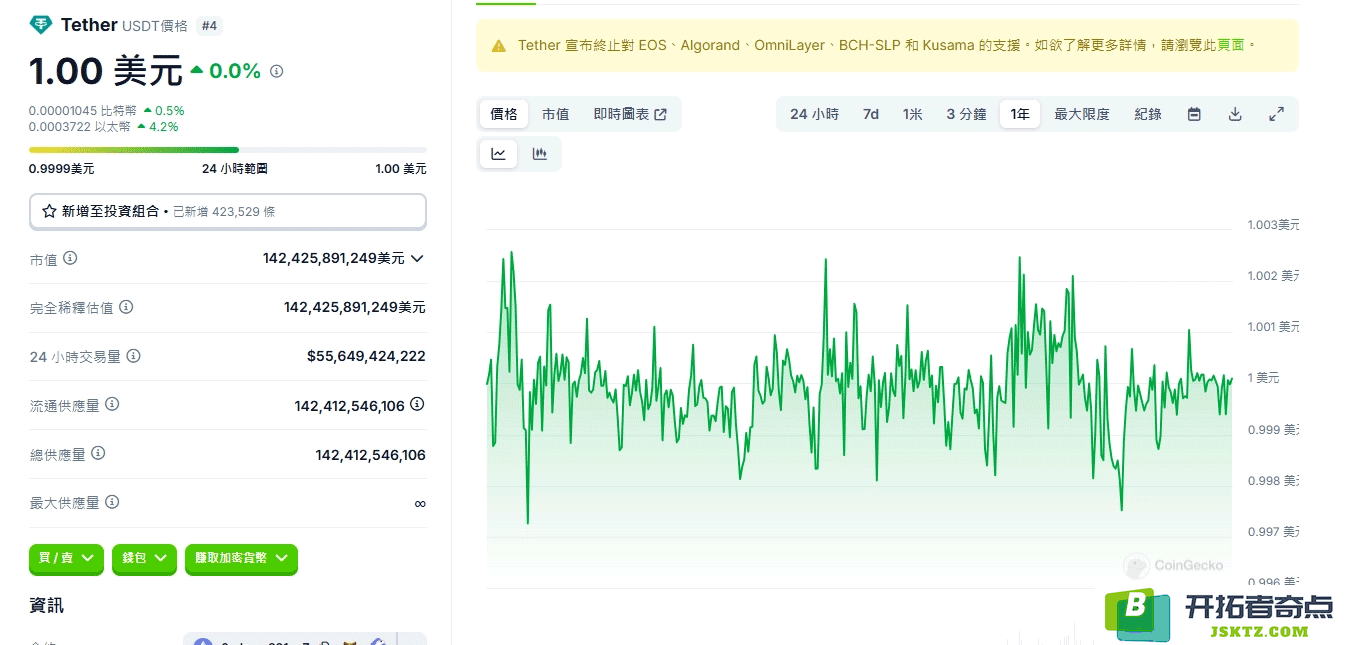The image size is (1345, 645).
Task: Select the 價格 chart tab
Action: [504, 114]
